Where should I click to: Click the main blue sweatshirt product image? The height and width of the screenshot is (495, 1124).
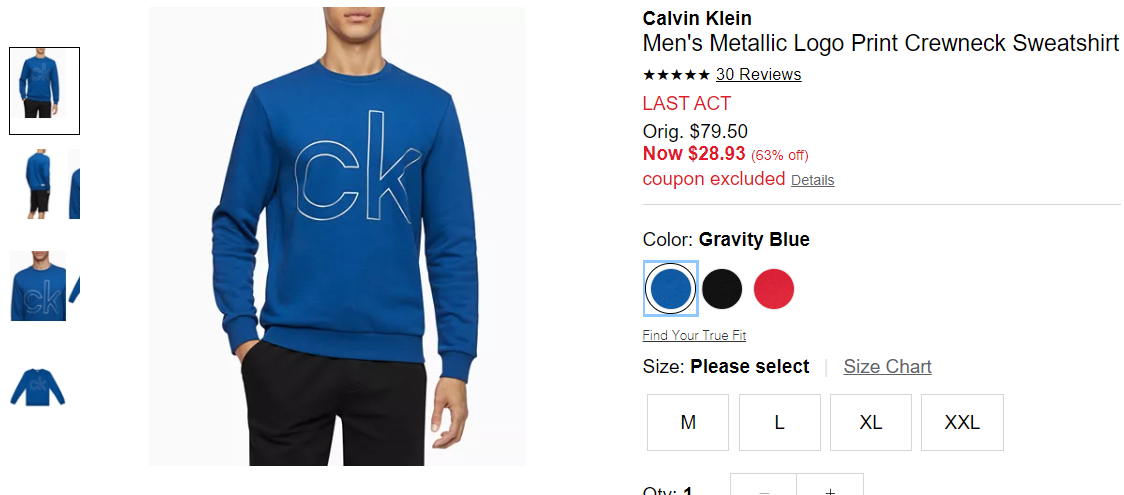pyautogui.click(x=337, y=236)
